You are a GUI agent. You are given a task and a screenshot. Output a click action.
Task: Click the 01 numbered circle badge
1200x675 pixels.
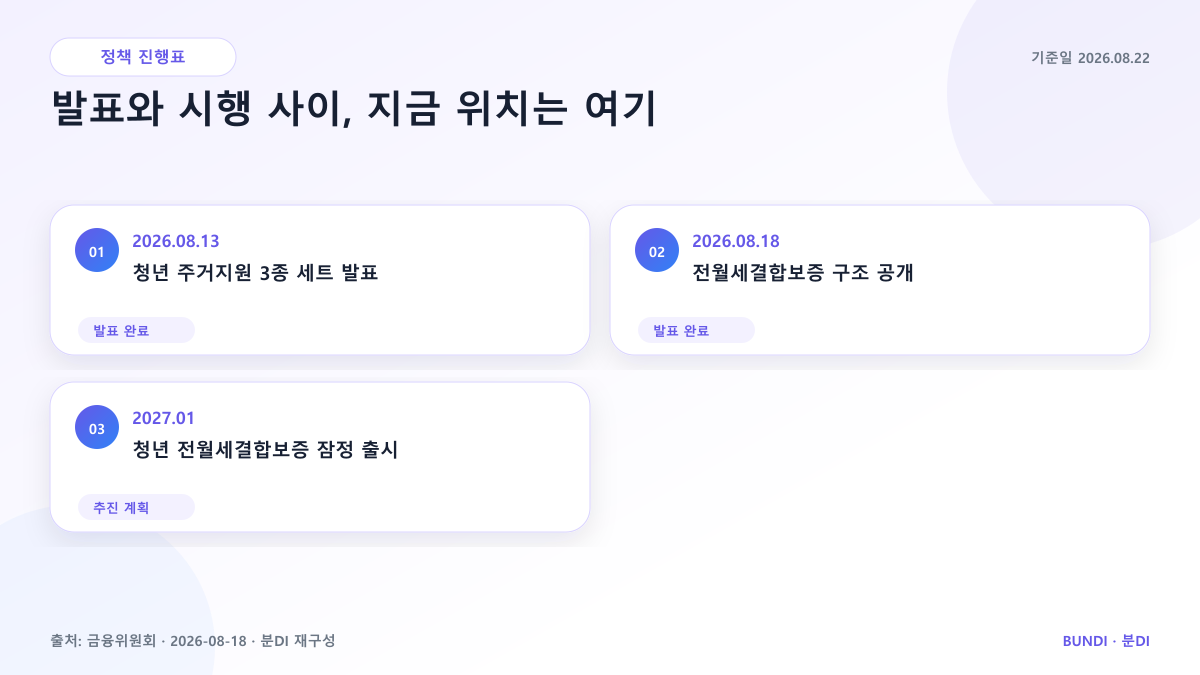[97, 250]
